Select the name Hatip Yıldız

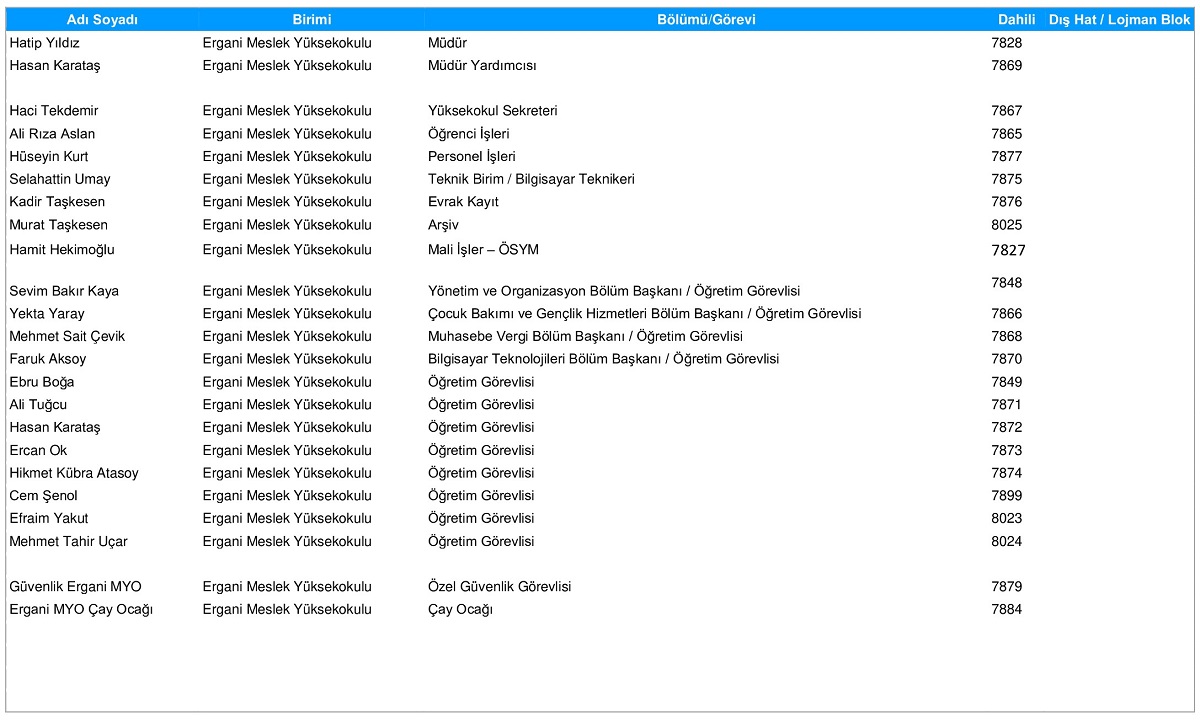coord(44,43)
